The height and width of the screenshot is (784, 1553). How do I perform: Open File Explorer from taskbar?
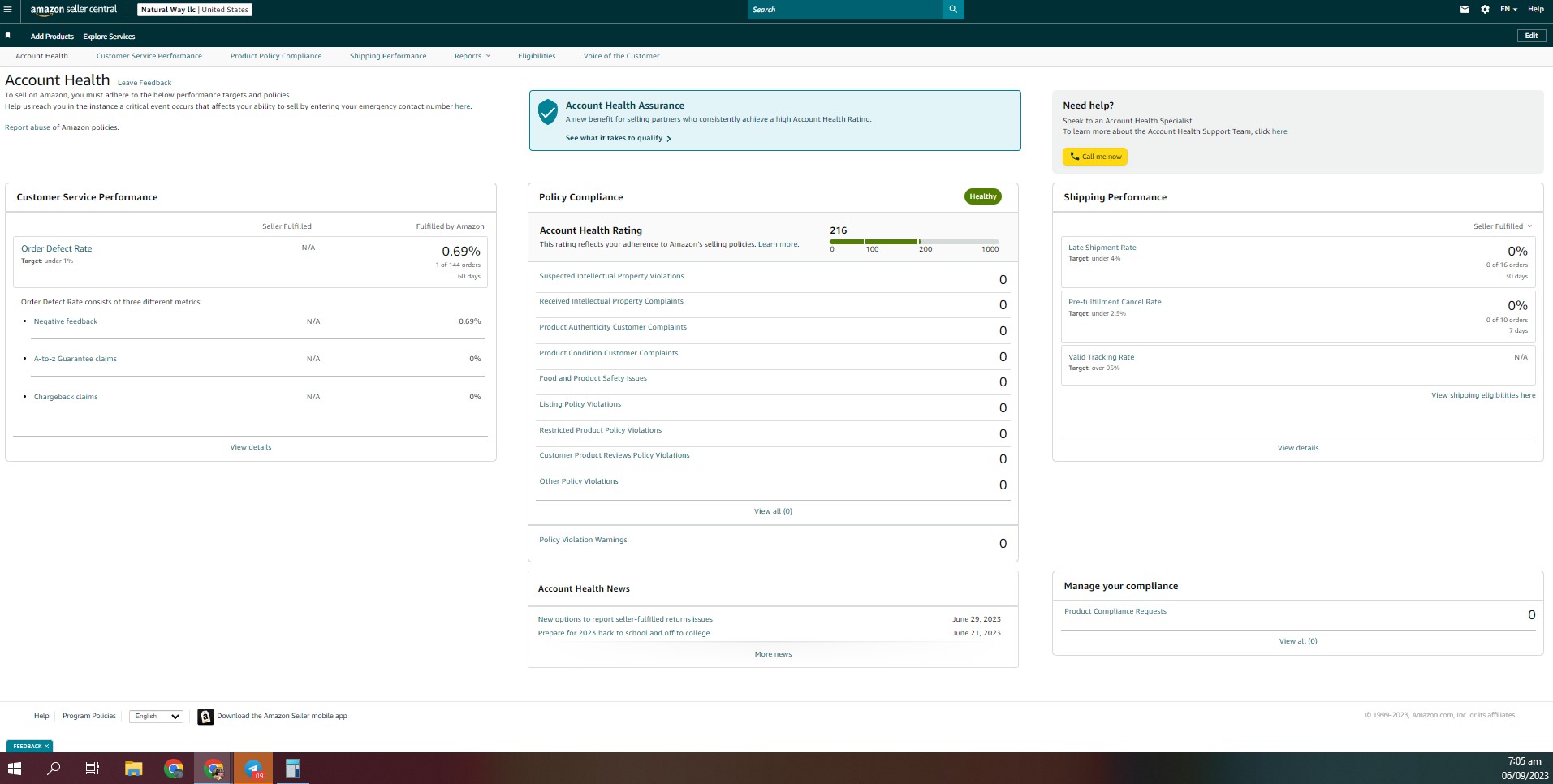pos(133,768)
